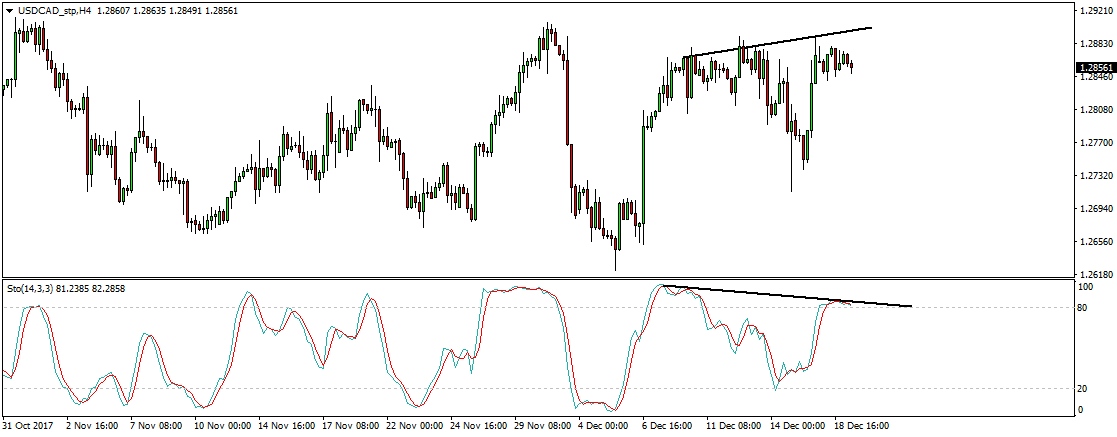
Task: Click the 14 Nov 16:00 time label
Action: [286, 426]
